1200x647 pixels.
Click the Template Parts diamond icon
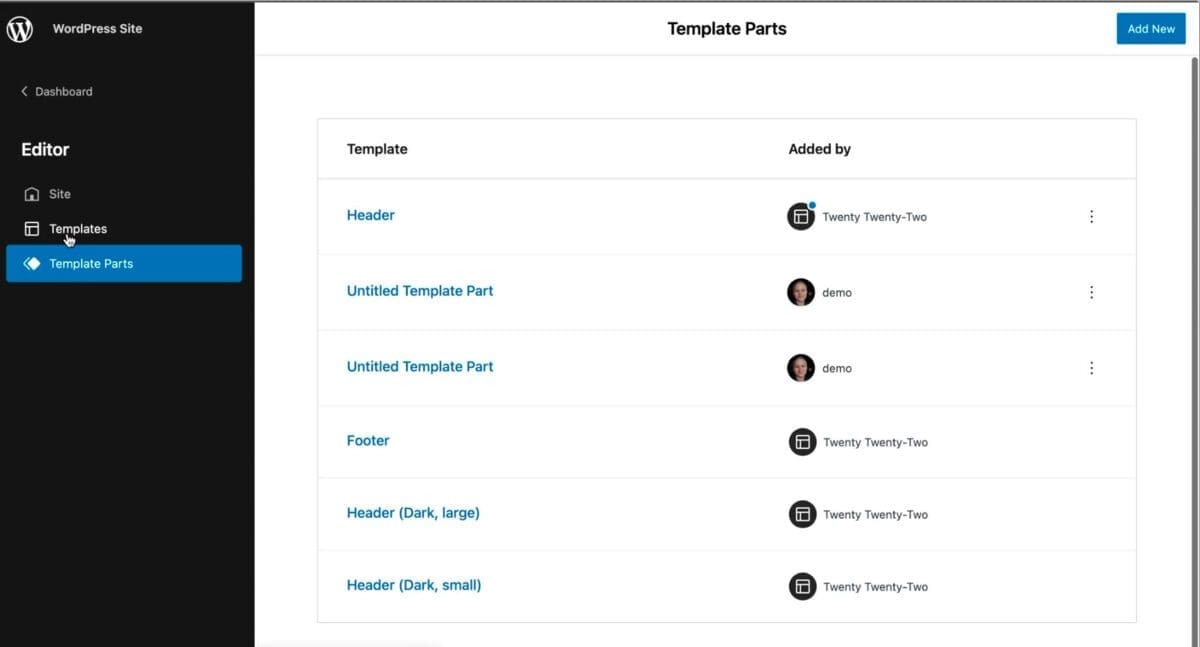click(x=32, y=264)
